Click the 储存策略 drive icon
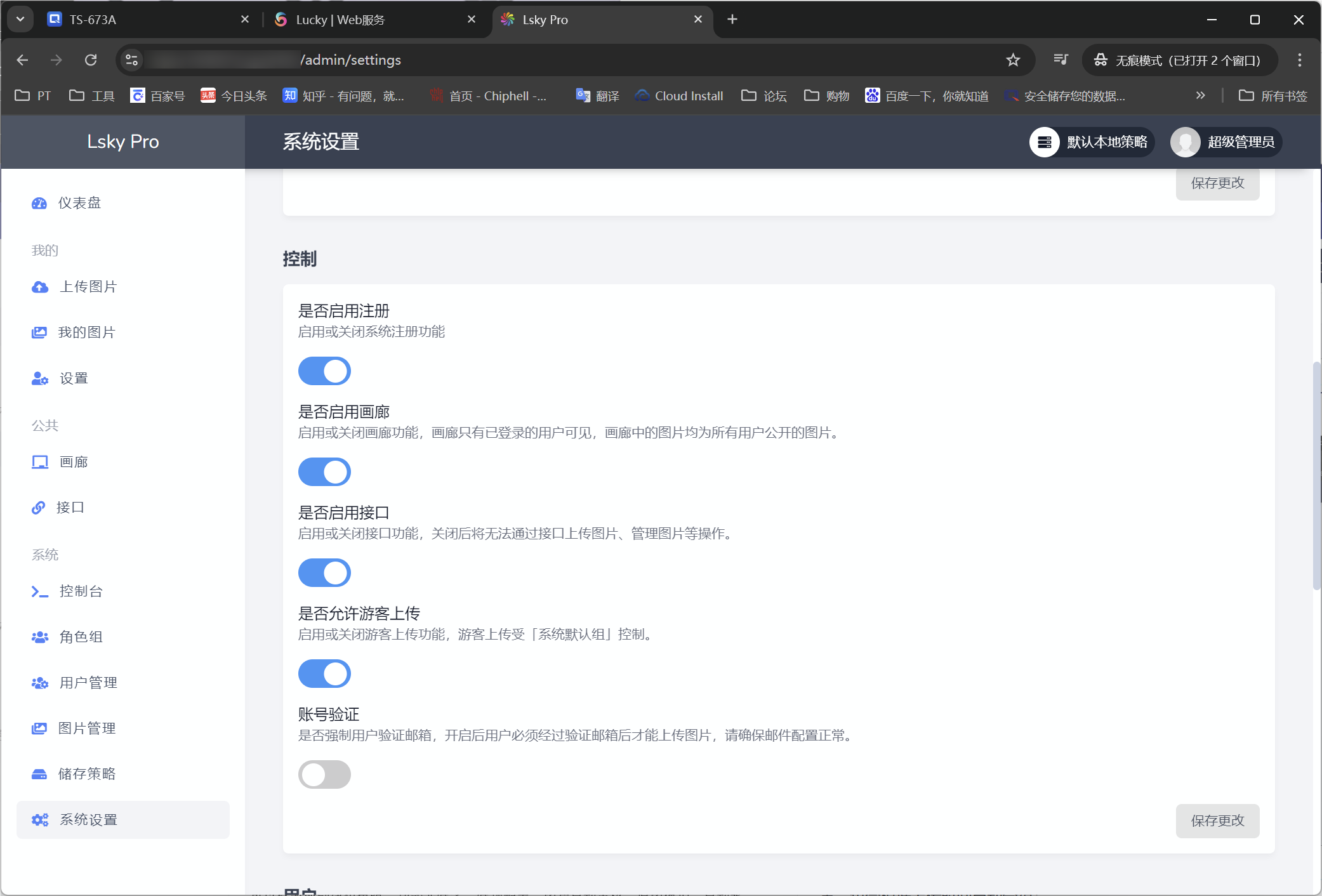Viewport: 1322px width, 896px height. (39, 774)
